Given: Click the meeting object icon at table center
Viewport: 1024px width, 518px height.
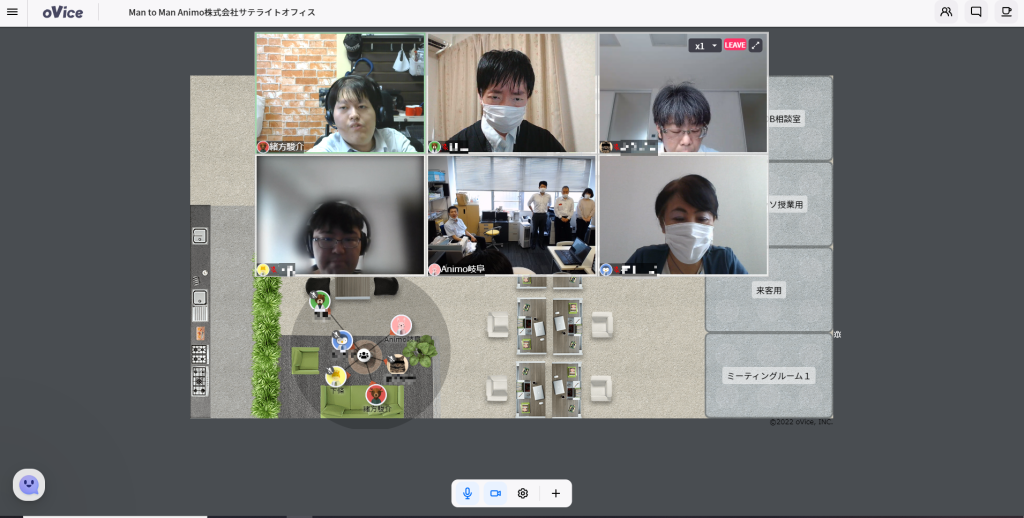Looking at the screenshot, I should coord(364,355).
